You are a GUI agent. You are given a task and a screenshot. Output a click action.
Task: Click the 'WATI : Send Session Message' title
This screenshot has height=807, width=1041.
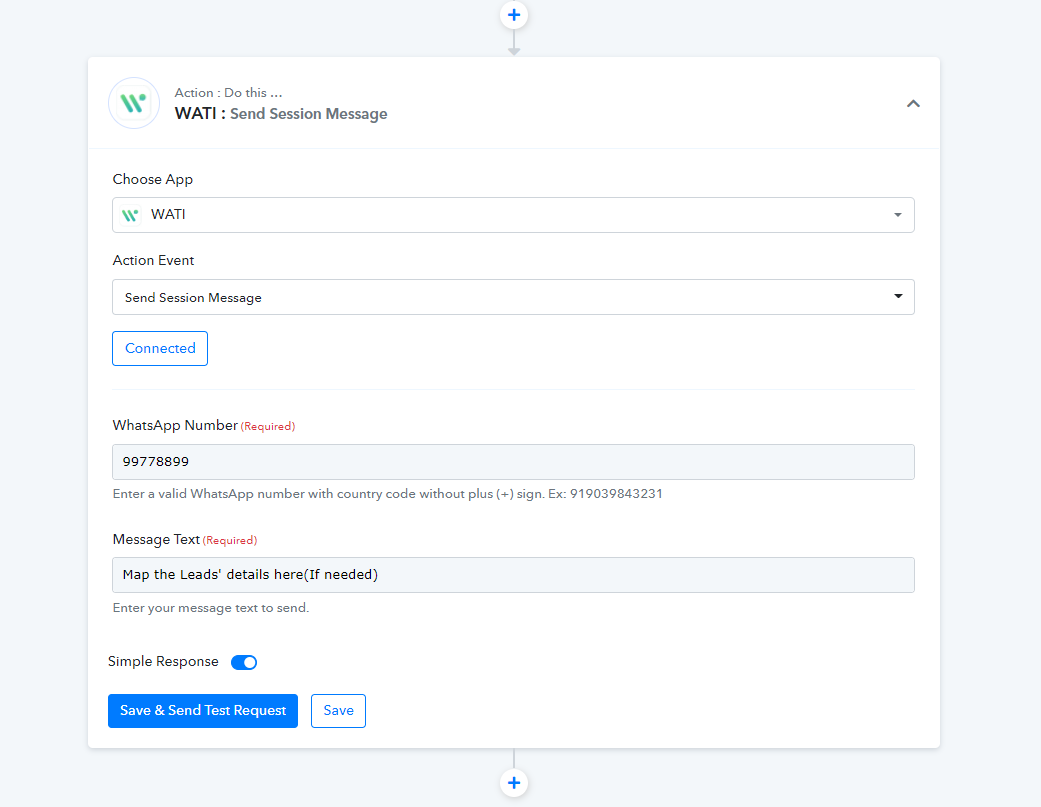coord(281,113)
